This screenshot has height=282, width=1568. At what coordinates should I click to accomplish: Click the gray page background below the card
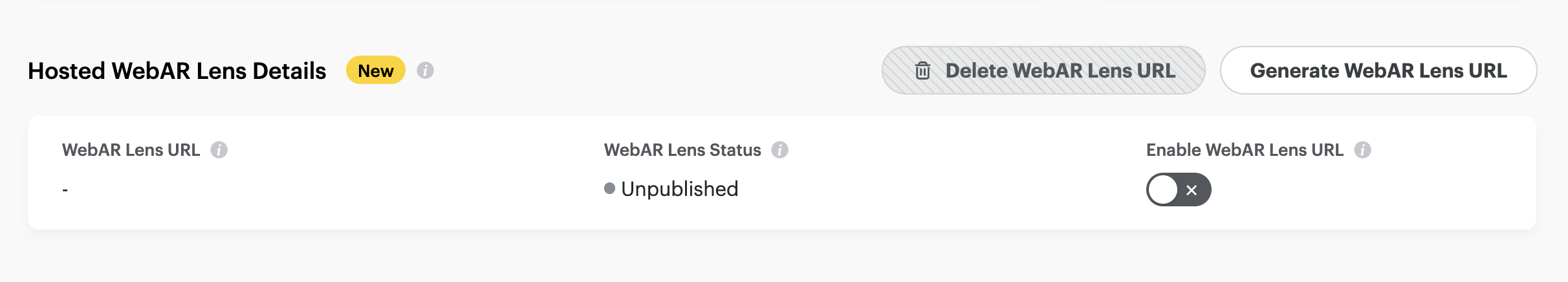[x=776, y=259]
